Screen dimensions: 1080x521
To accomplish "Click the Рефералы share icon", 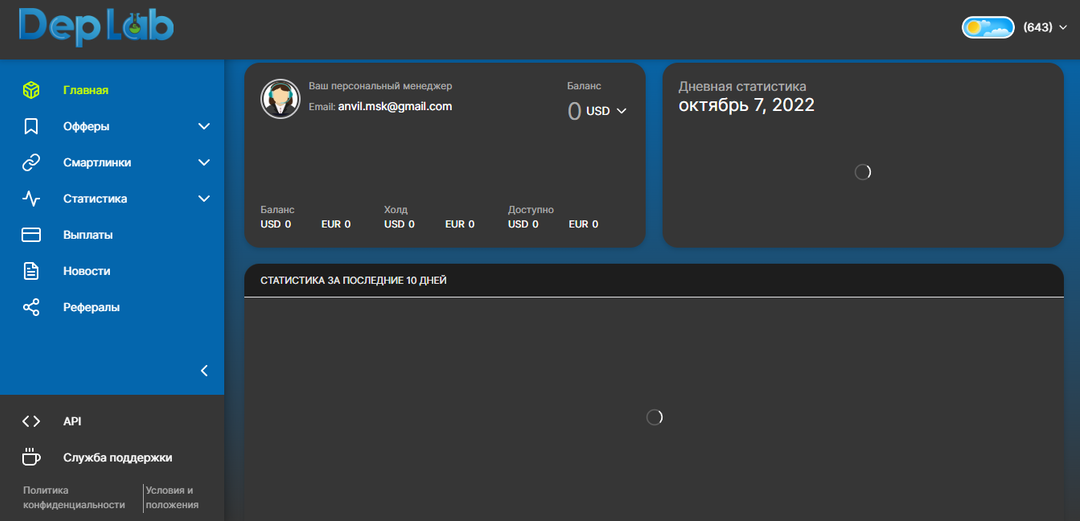I will click(x=31, y=307).
